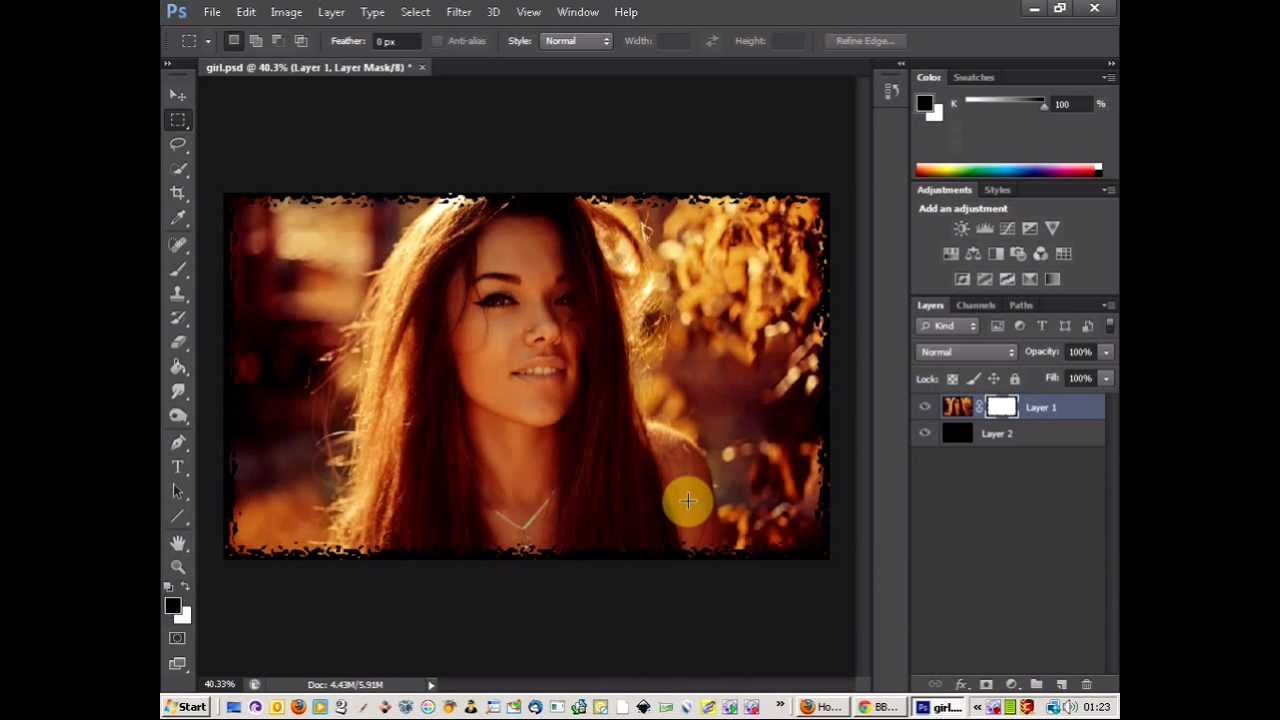The image size is (1280, 720).
Task: Click the Feather input field
Action: click(x=397, y=41)
